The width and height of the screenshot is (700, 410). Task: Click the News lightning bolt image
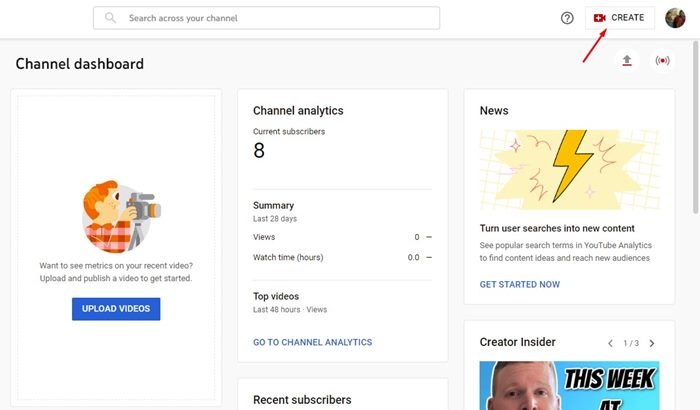pyautogui.click(x=569, y=170)
